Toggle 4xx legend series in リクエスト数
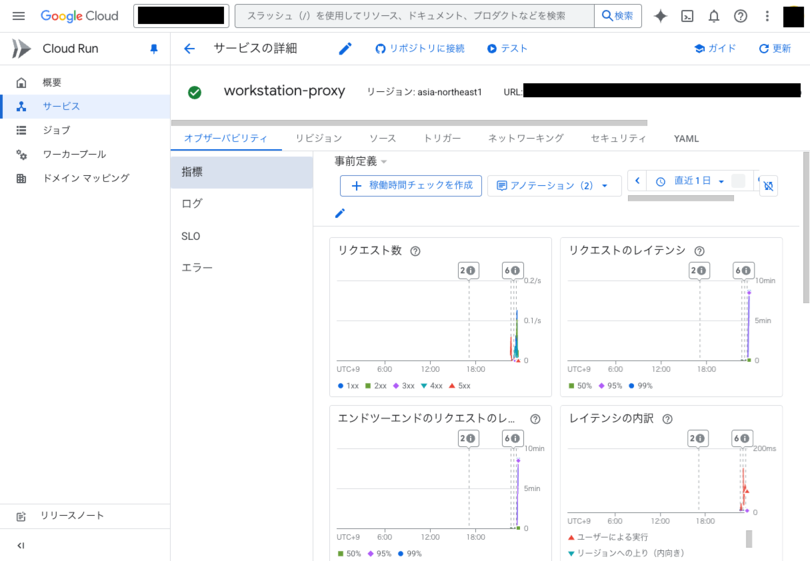810x561 pixels. [431, 386]
